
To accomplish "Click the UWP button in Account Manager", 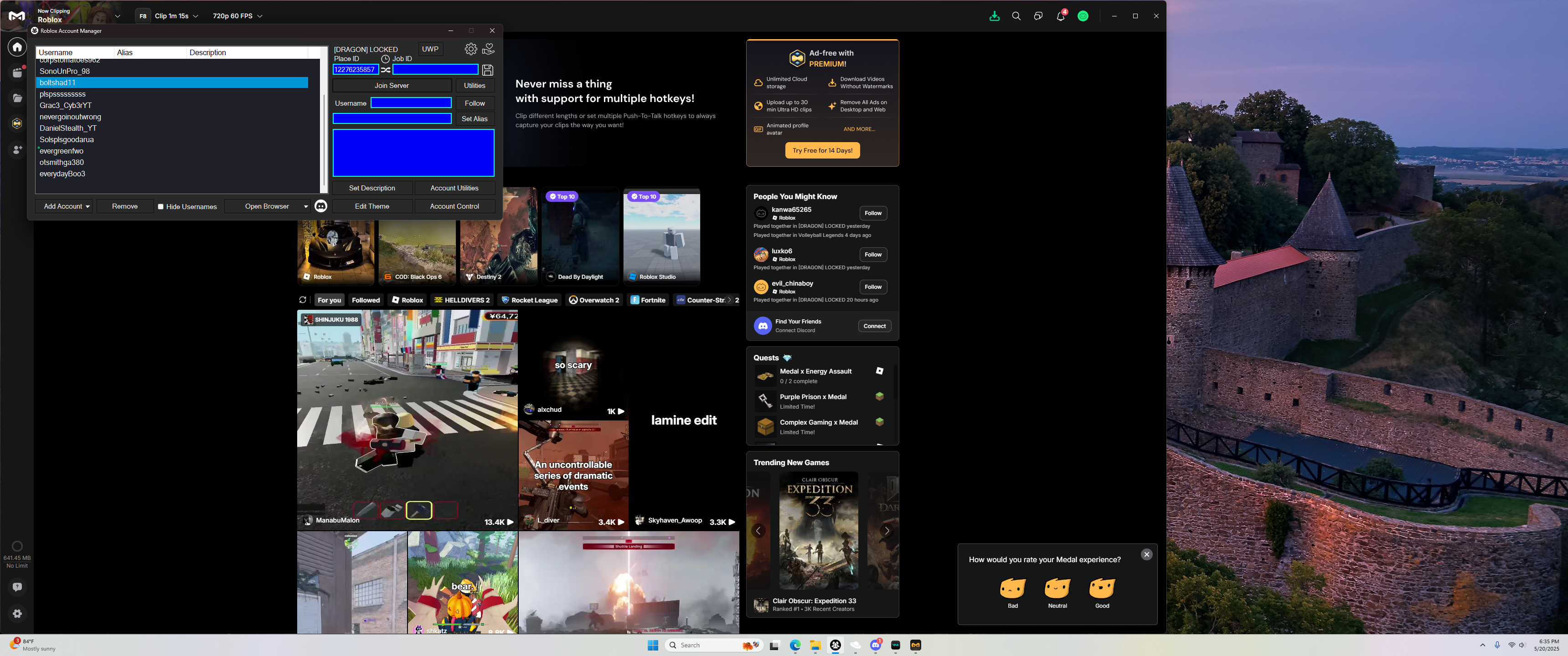I will [x=430, y=49].
